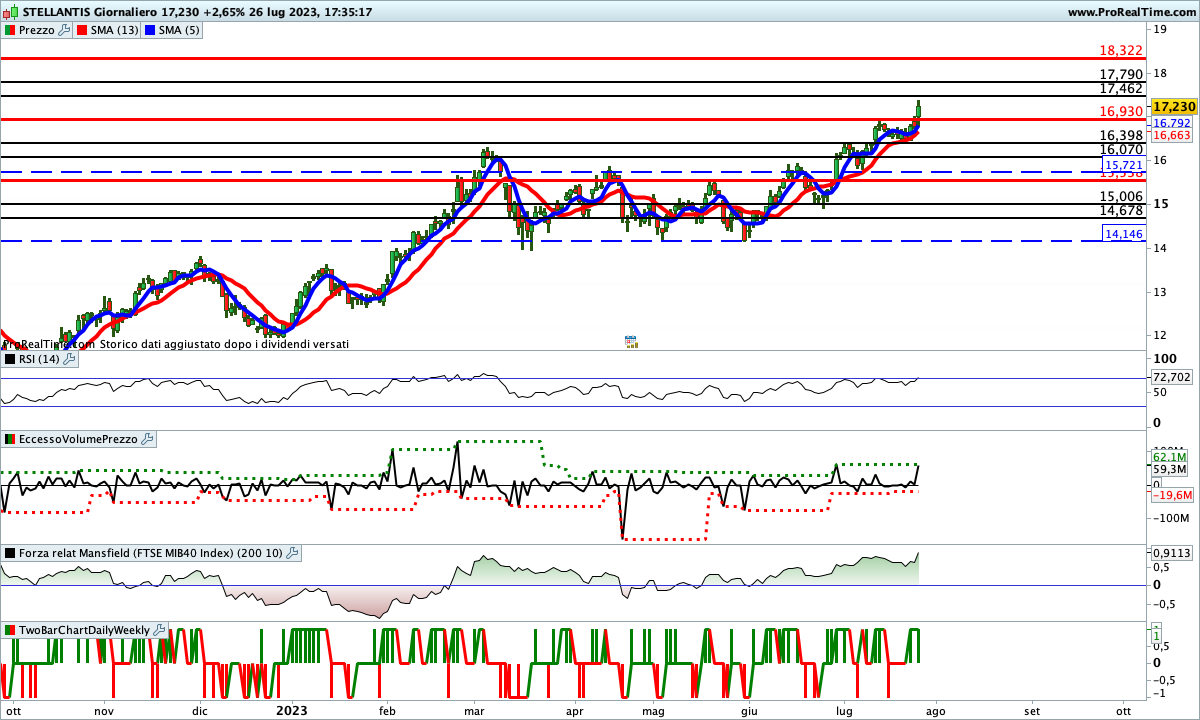The image size is (1200, 720).
Task: Click the candlestick chart icon beside STELLANTIS title
Action: click(11, 12)
